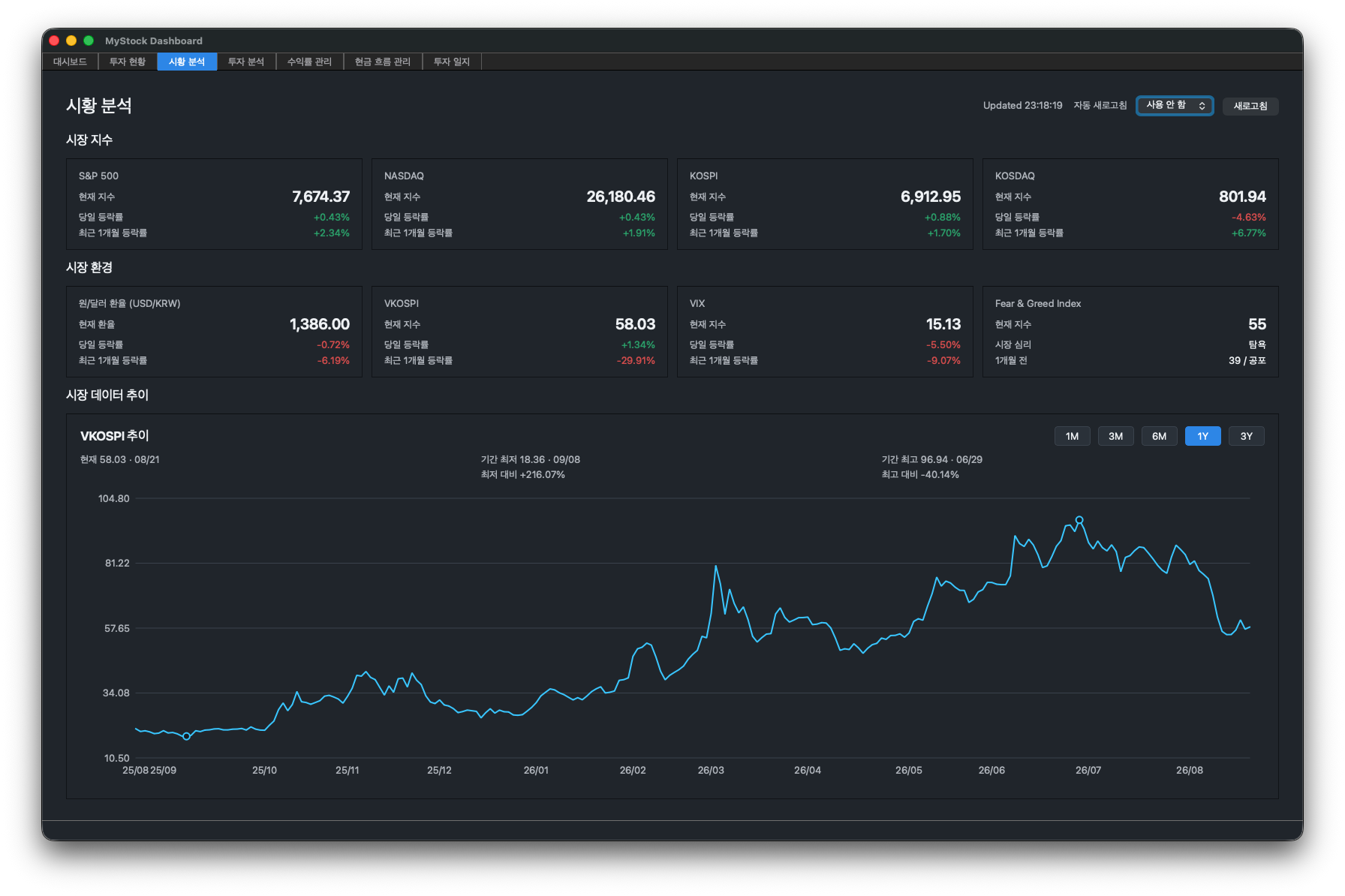Switch to the 대시보드 tab
The image size is (1345, 896).
tap(70, 62)
